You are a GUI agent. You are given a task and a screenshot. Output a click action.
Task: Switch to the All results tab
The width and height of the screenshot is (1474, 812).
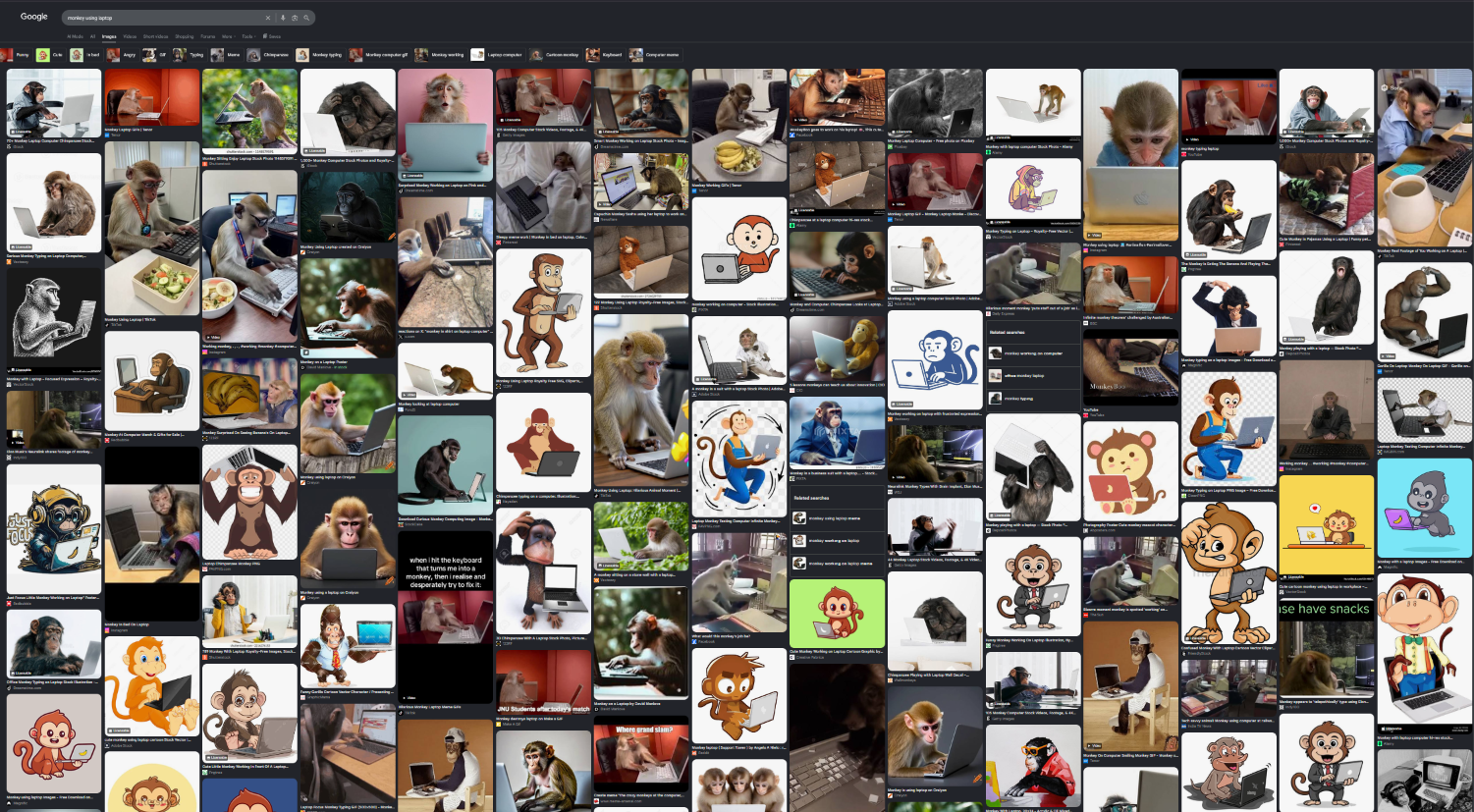click(x=93, y=36)
